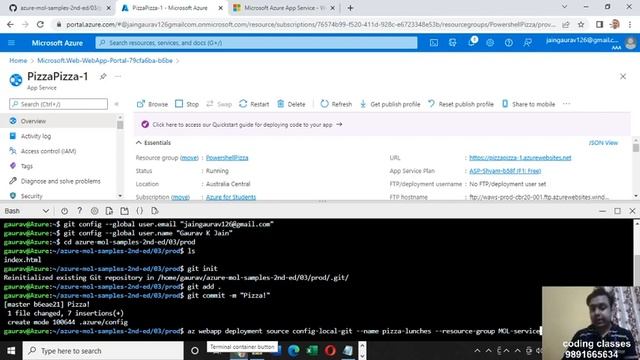Viewport: 640px width, 360px height.
Task: Open the command bar overflow ellipsis
Action: 566,104
